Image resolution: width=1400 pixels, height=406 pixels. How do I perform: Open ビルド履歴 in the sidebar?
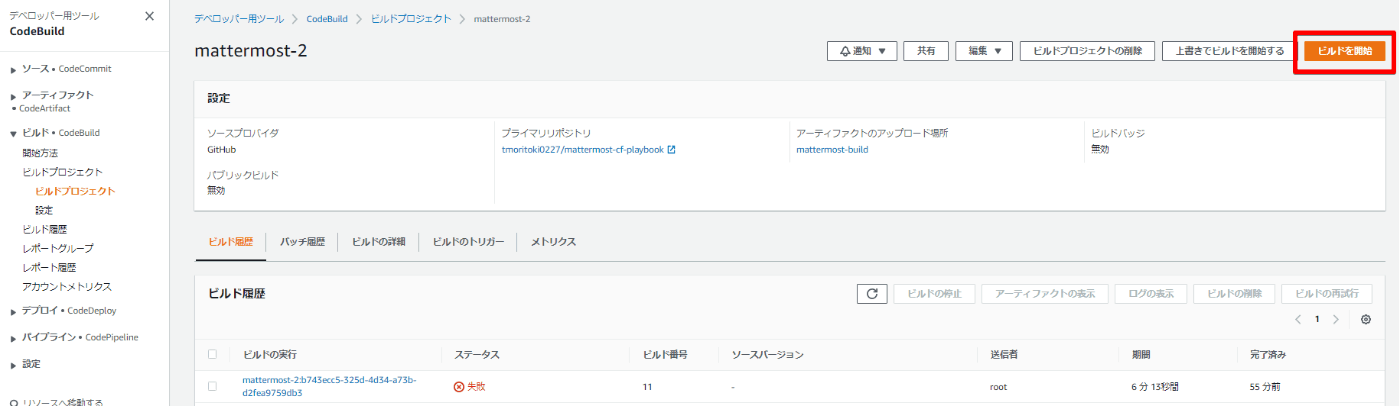tap(45, 229)
